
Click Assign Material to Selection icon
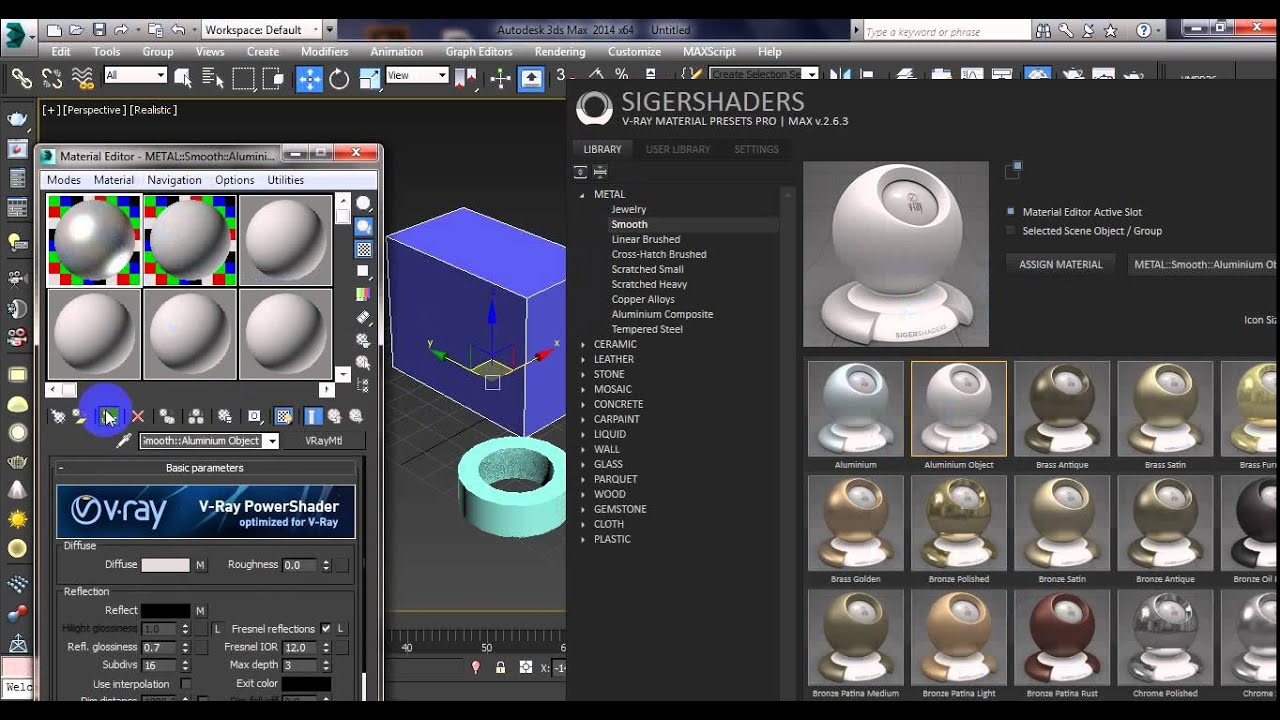[x=109, y=416]
